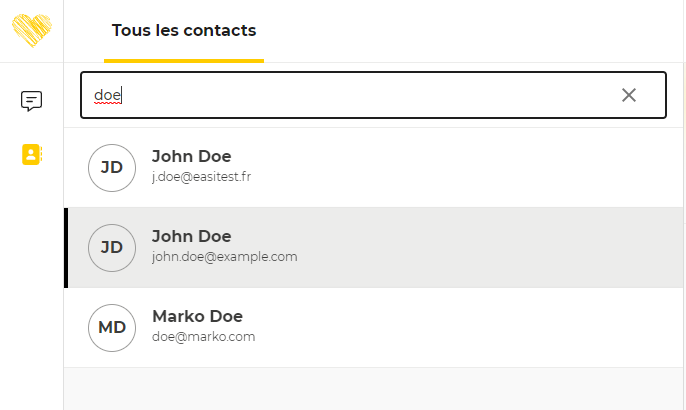Select the John Doe name above john.doe@example.com
Image resolution: width=686 pixels, height=410 pixels.
(191, 236)
